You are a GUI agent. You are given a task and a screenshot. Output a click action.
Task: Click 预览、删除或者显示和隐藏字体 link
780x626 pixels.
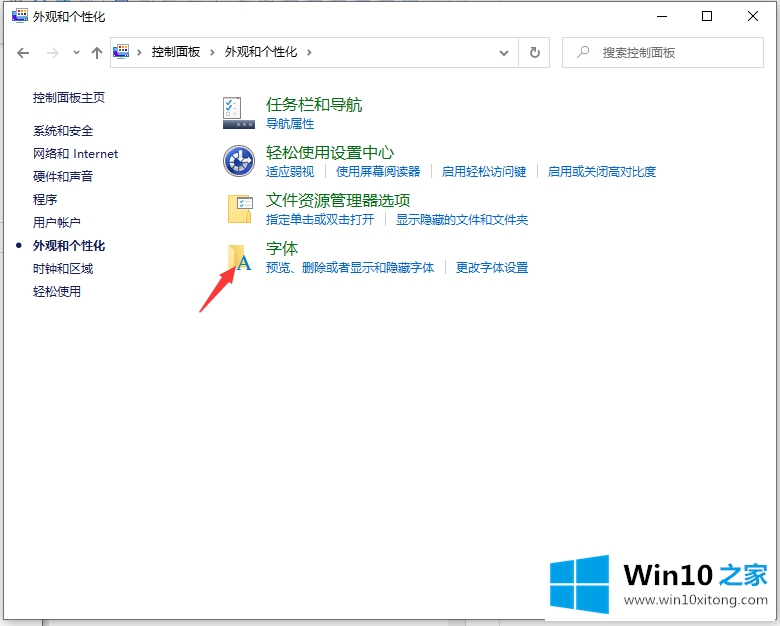pos(350,268)
